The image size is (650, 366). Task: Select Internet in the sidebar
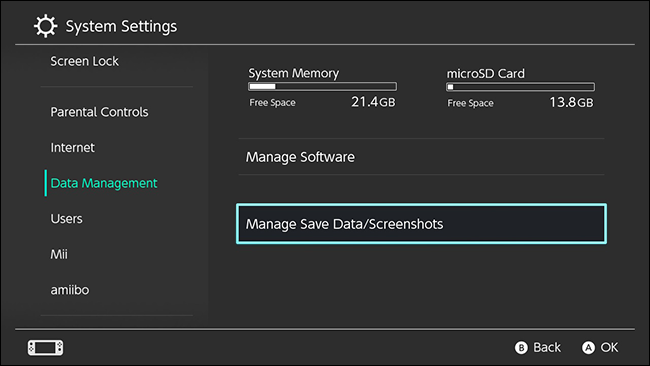(x=73, y=148)
